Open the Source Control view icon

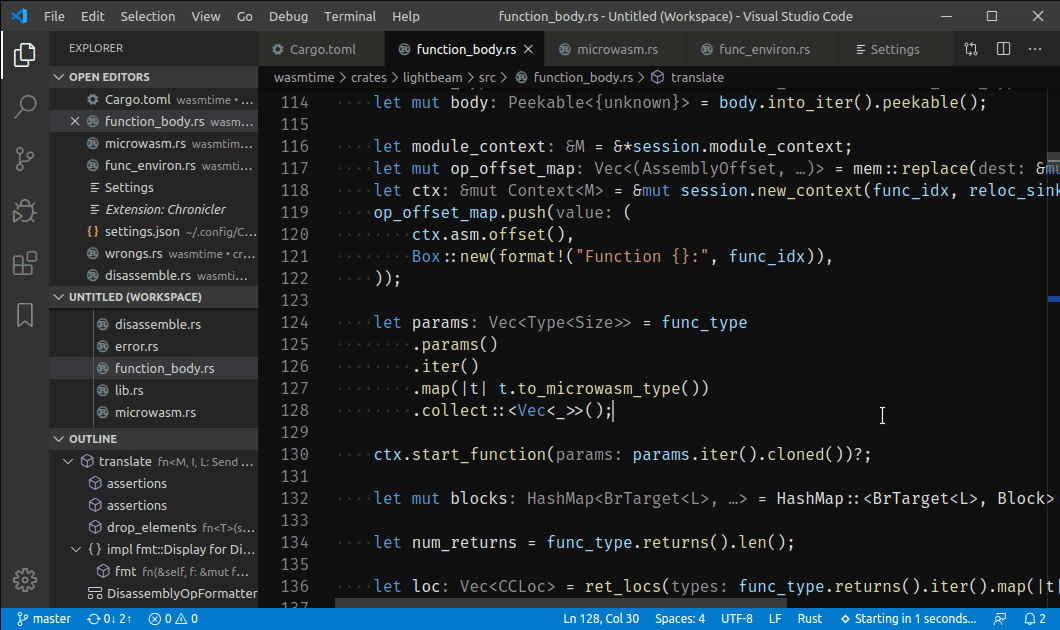tap(24, 159)
